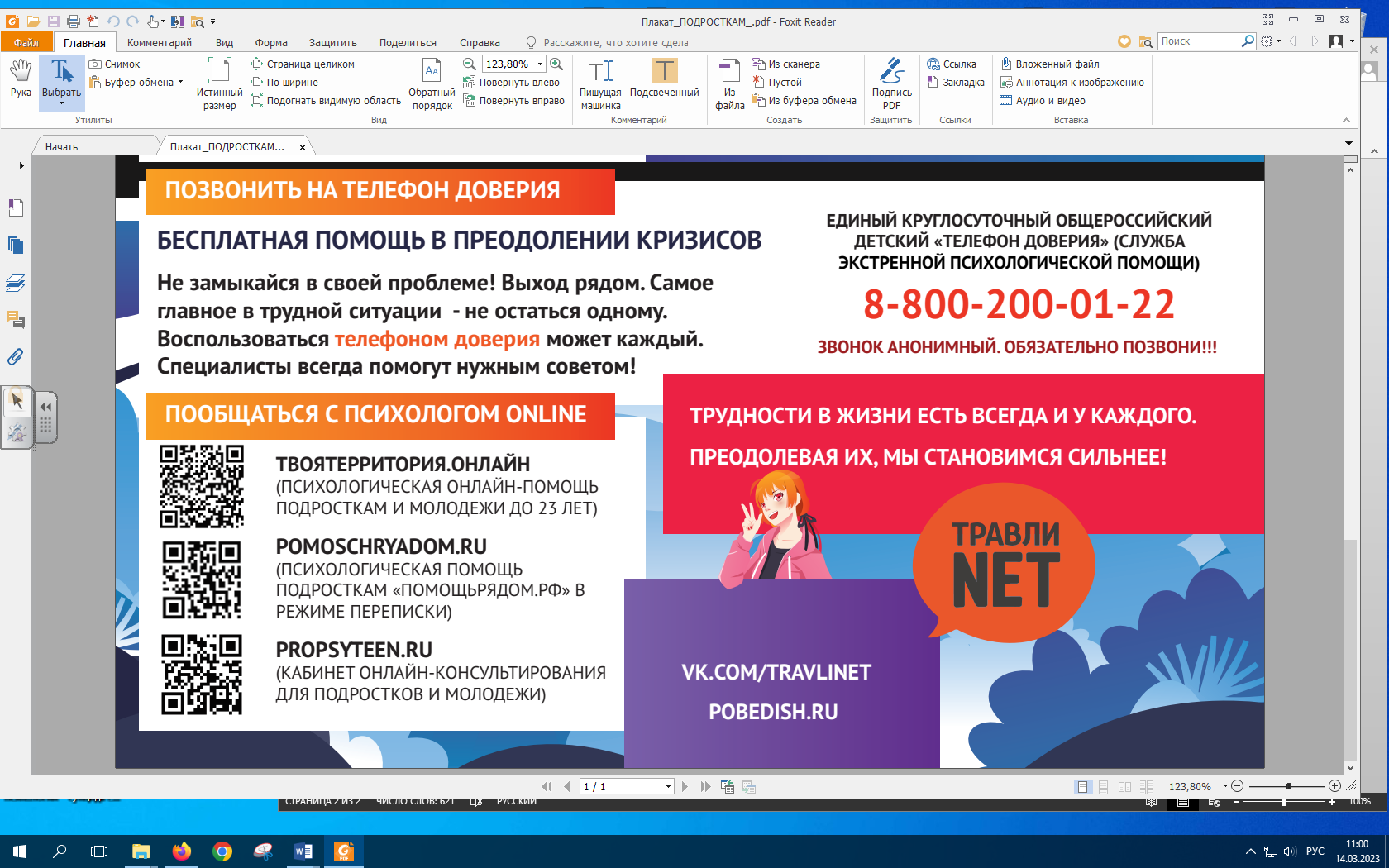The image size is (1389, 868).
Task: Click the Print icon in quick toolbar
Action: click(73, 21)
